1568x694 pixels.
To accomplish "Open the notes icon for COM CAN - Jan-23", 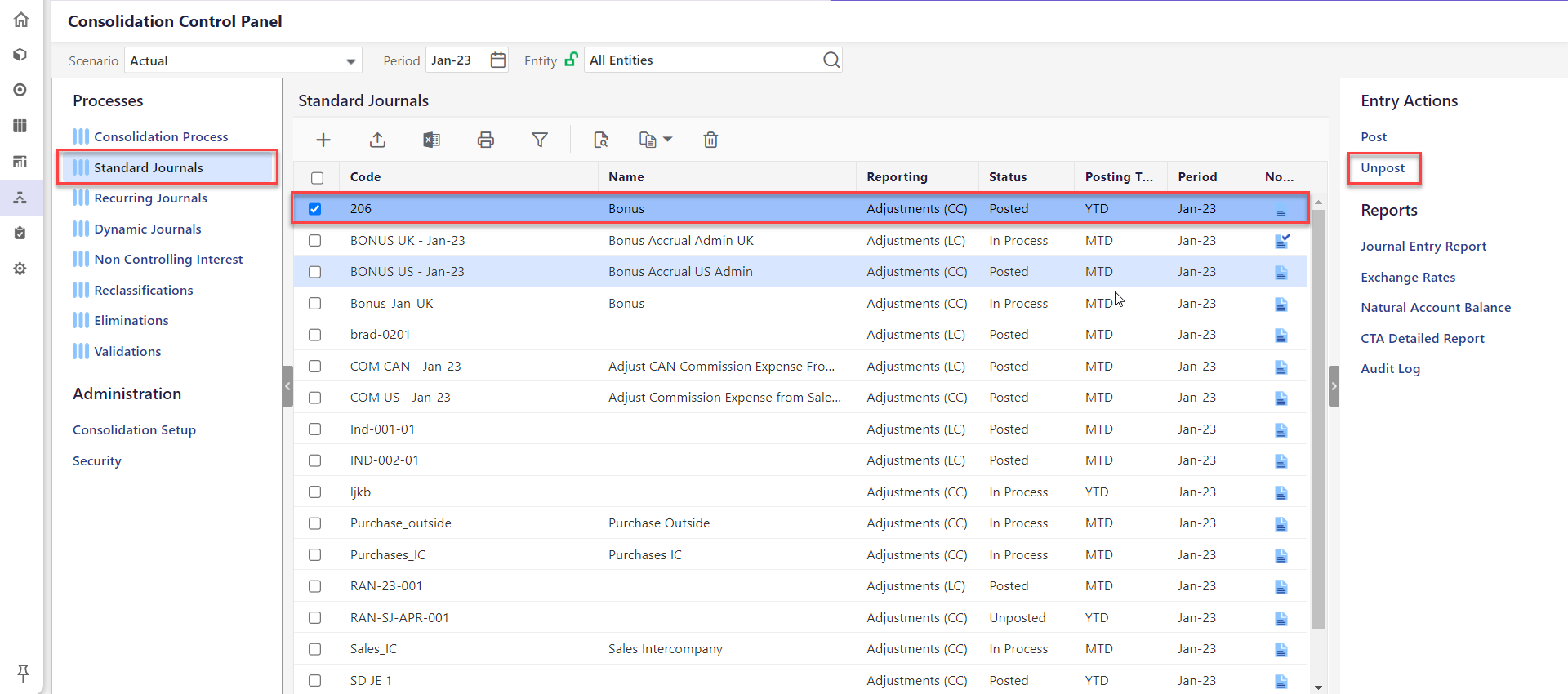I will tap(1281, 367).
